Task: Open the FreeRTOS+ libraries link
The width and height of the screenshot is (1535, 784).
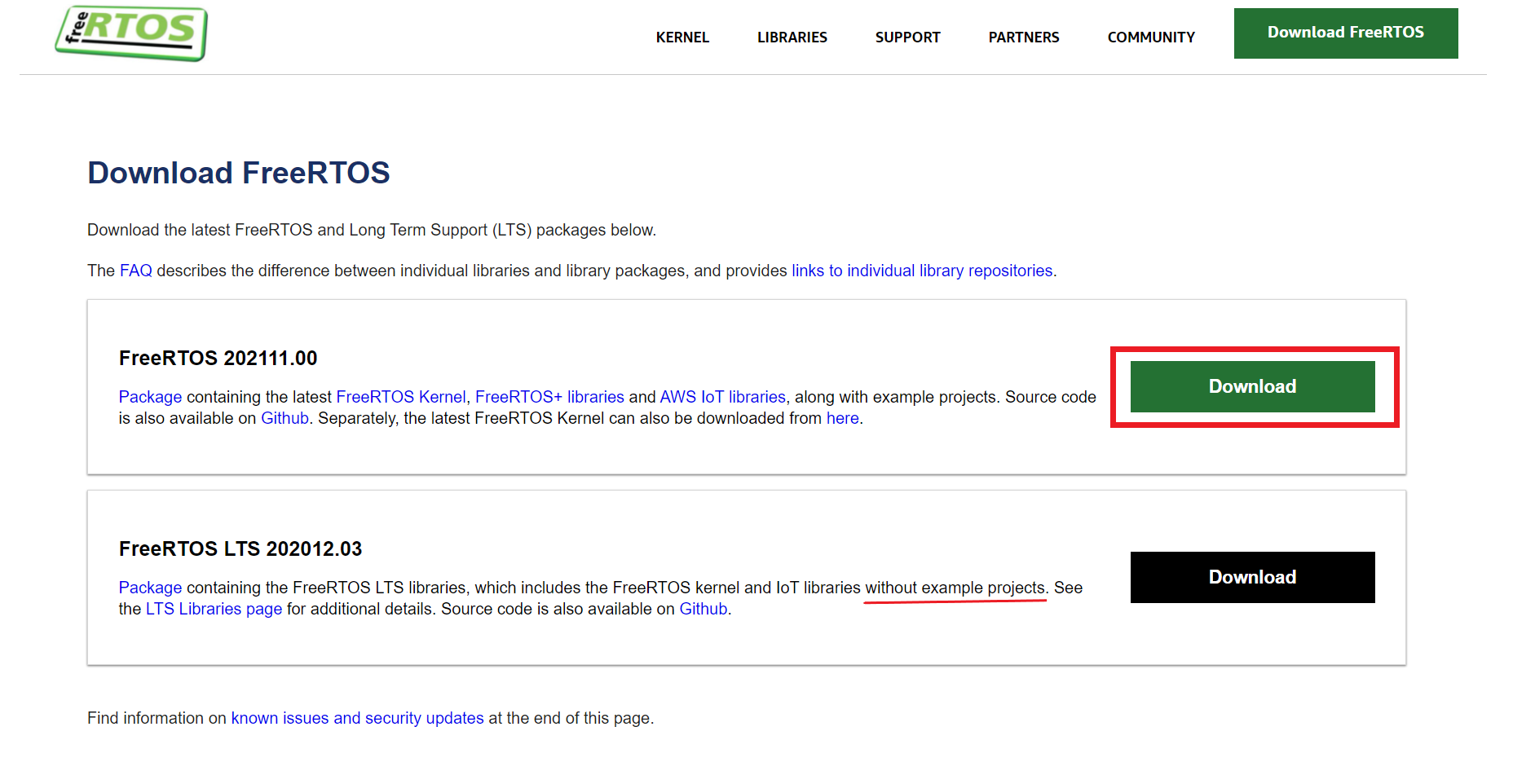Action: (x=549, y=397)
